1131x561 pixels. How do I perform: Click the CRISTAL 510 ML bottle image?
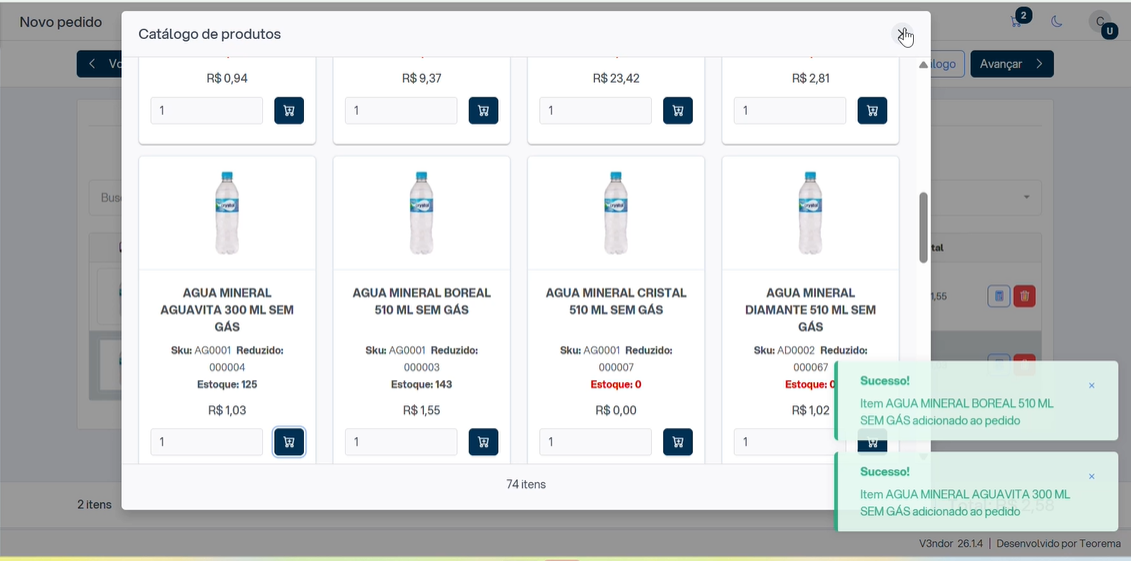point(616,213)
